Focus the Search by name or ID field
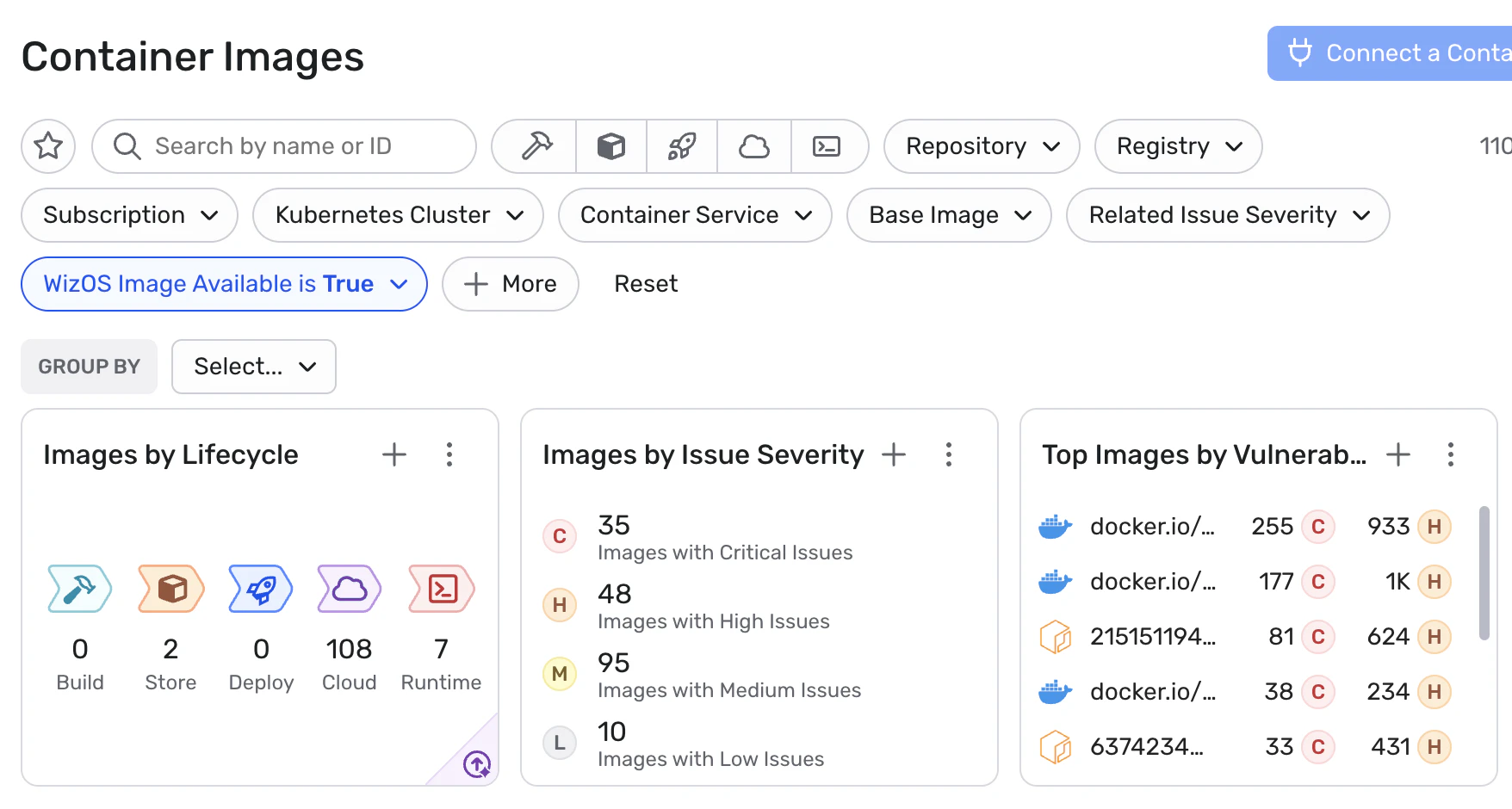This screenshot has width=1512, height=809. click(284, 146)
